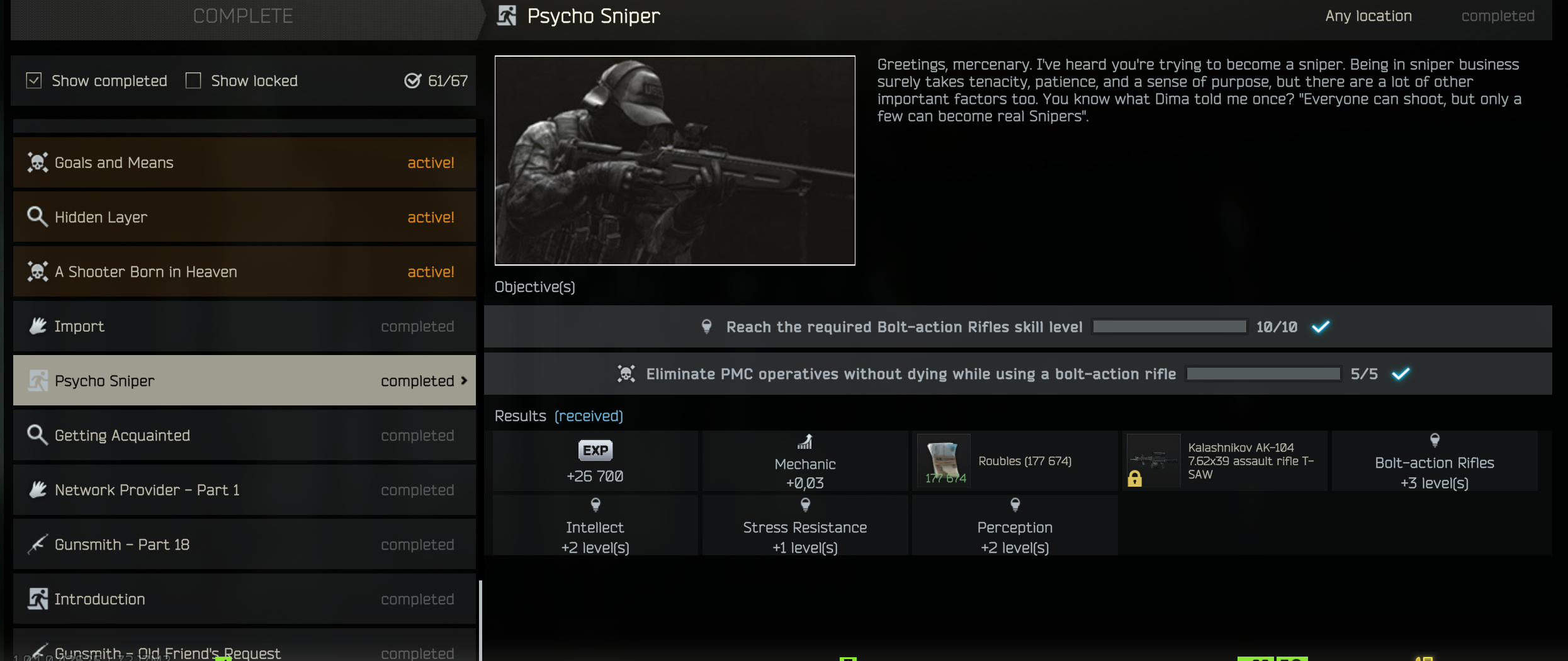Click the lock icon on AK-104 reward
The width and height of the screenshot is (1568, 661).
1134,479
